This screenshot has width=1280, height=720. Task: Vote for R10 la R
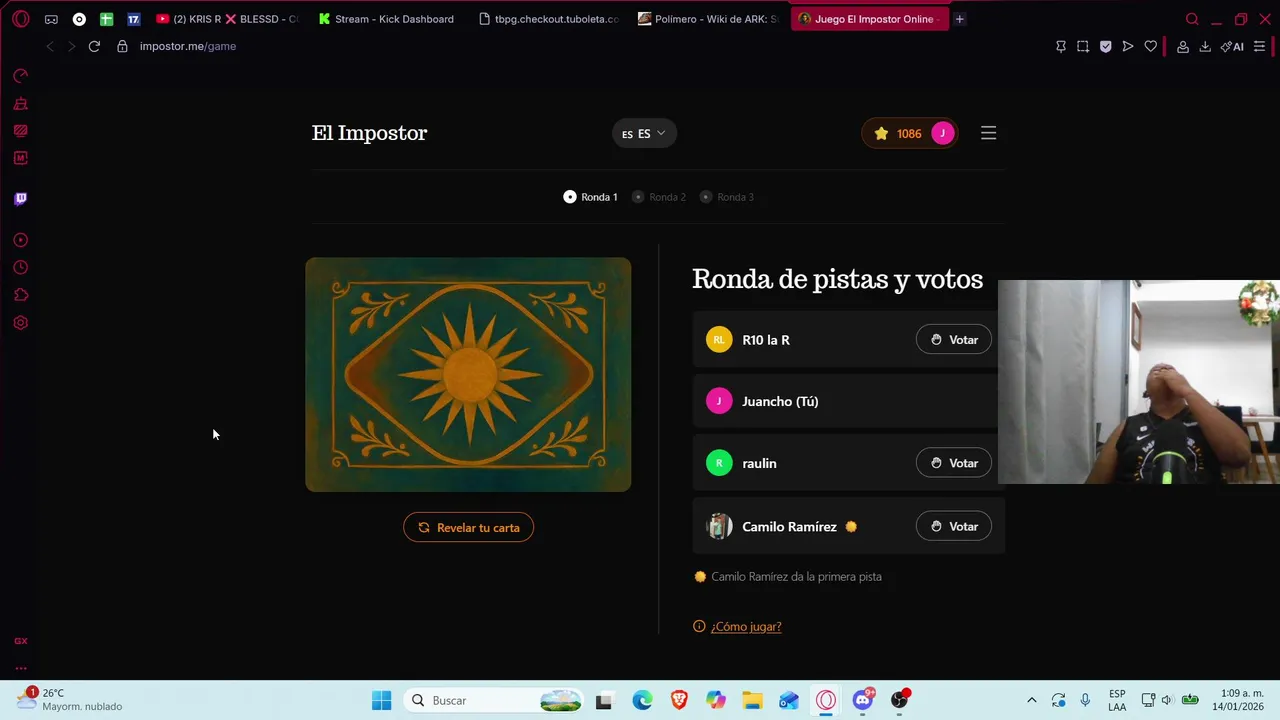pos(953,340)
